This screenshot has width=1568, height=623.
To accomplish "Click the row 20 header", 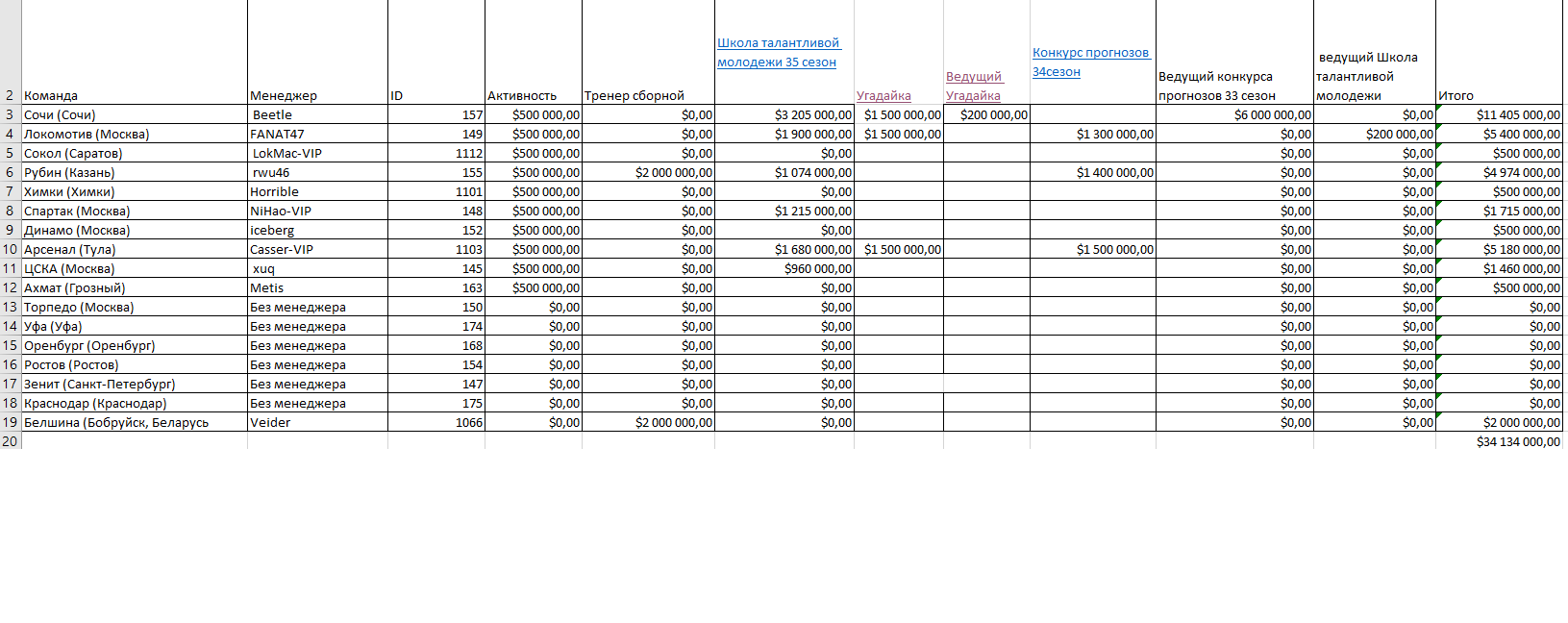I will point(10,441).
